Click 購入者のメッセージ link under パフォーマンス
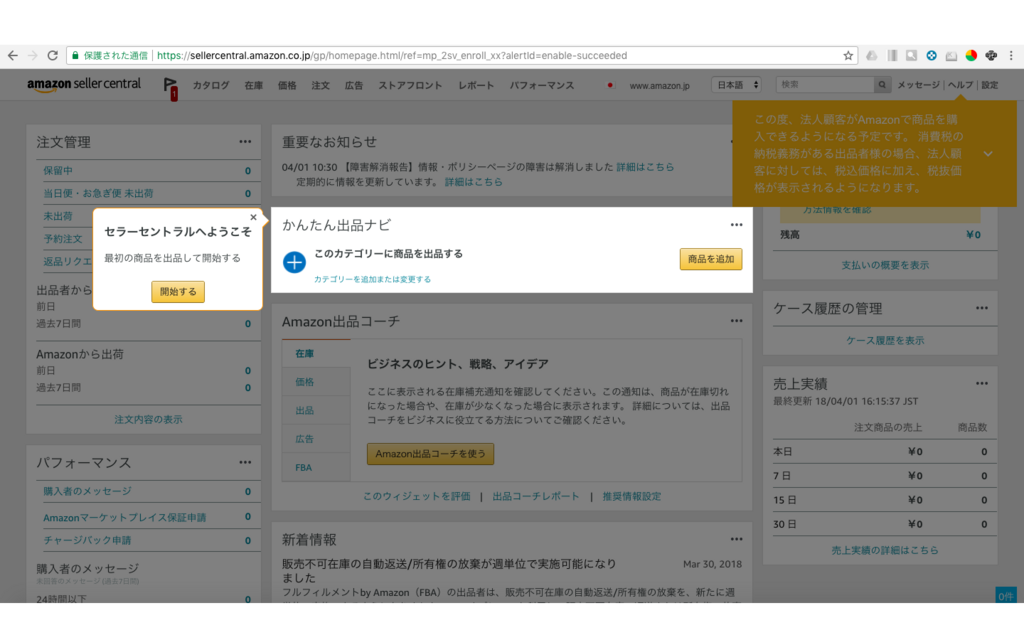This screenshot has width=1024, height=640. (87, 491)
